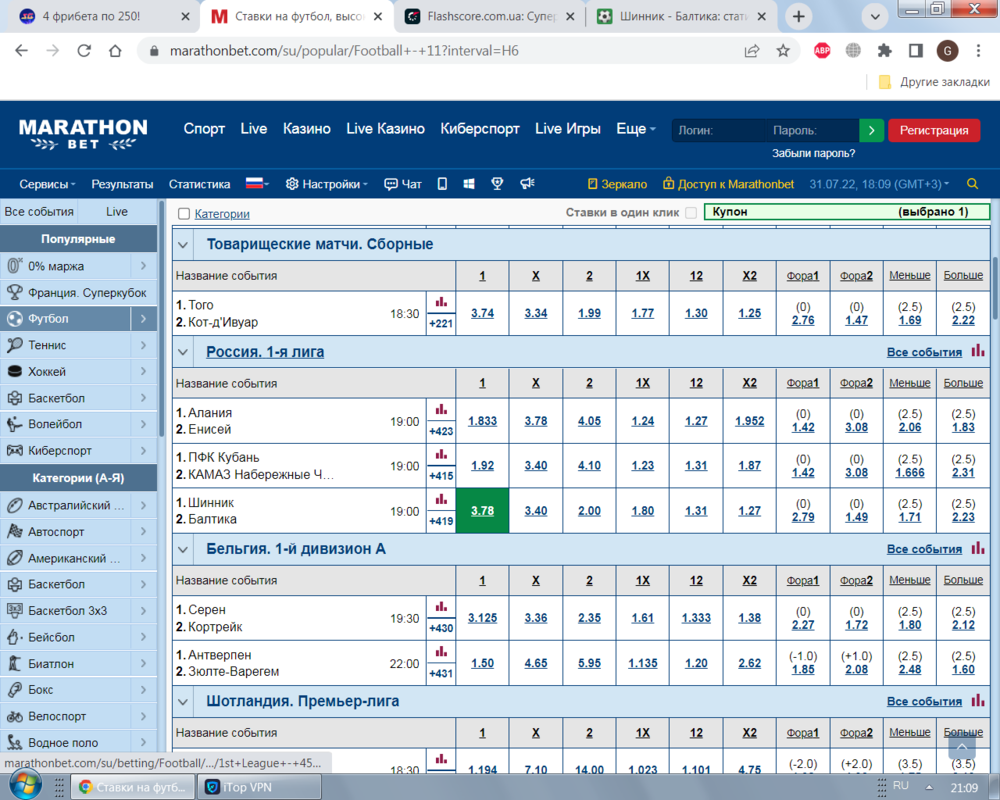Collapse the Шотландия. Премьер-лига section
This screenshot has width=1000, height=800.
(x=183, y=702)
